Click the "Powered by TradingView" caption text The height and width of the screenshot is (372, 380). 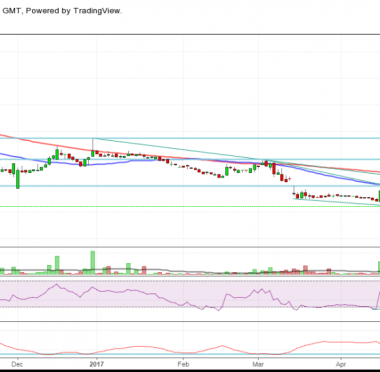tap(74, 11)
